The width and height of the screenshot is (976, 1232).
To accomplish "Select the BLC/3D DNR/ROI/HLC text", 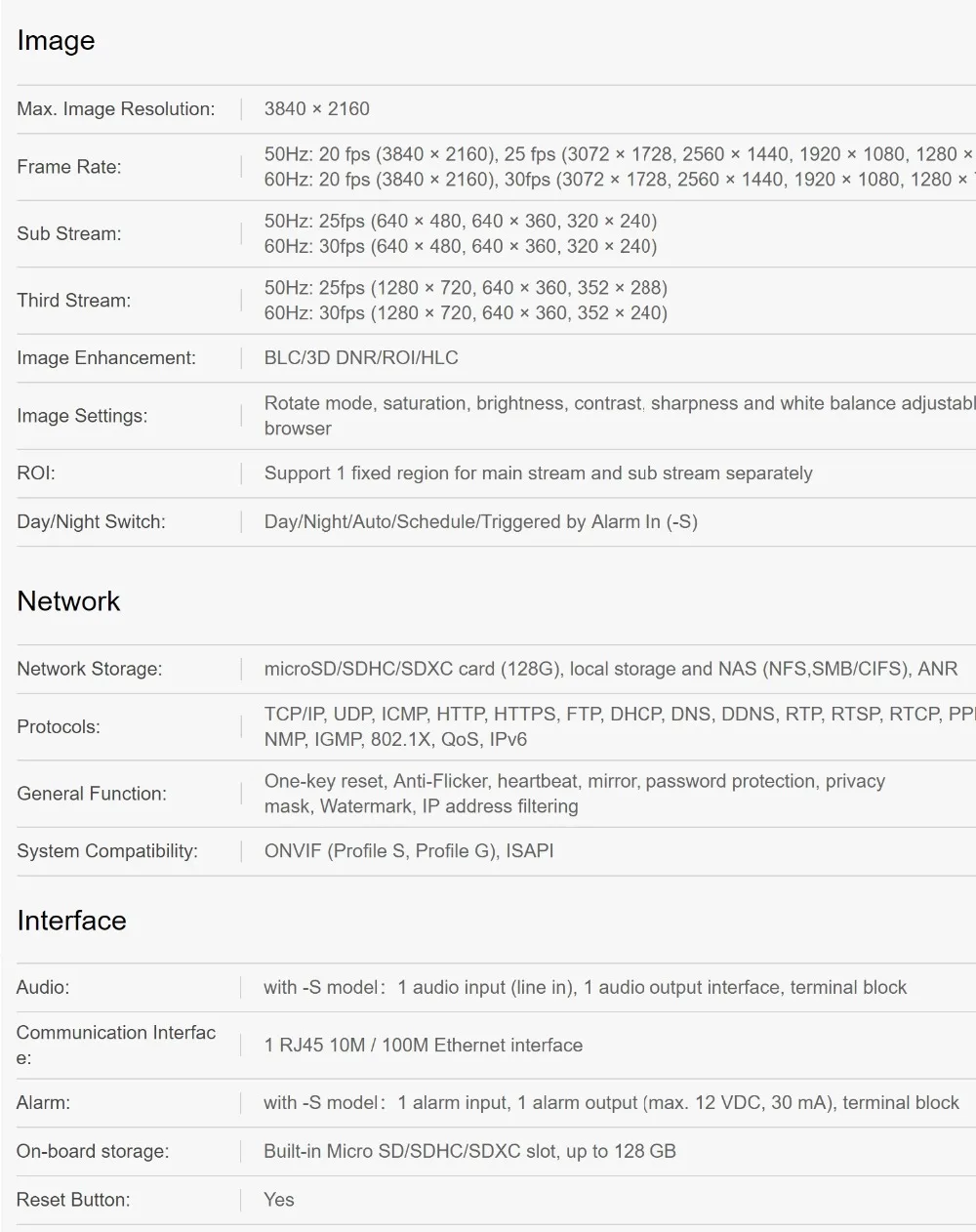I will coord(361,358).
